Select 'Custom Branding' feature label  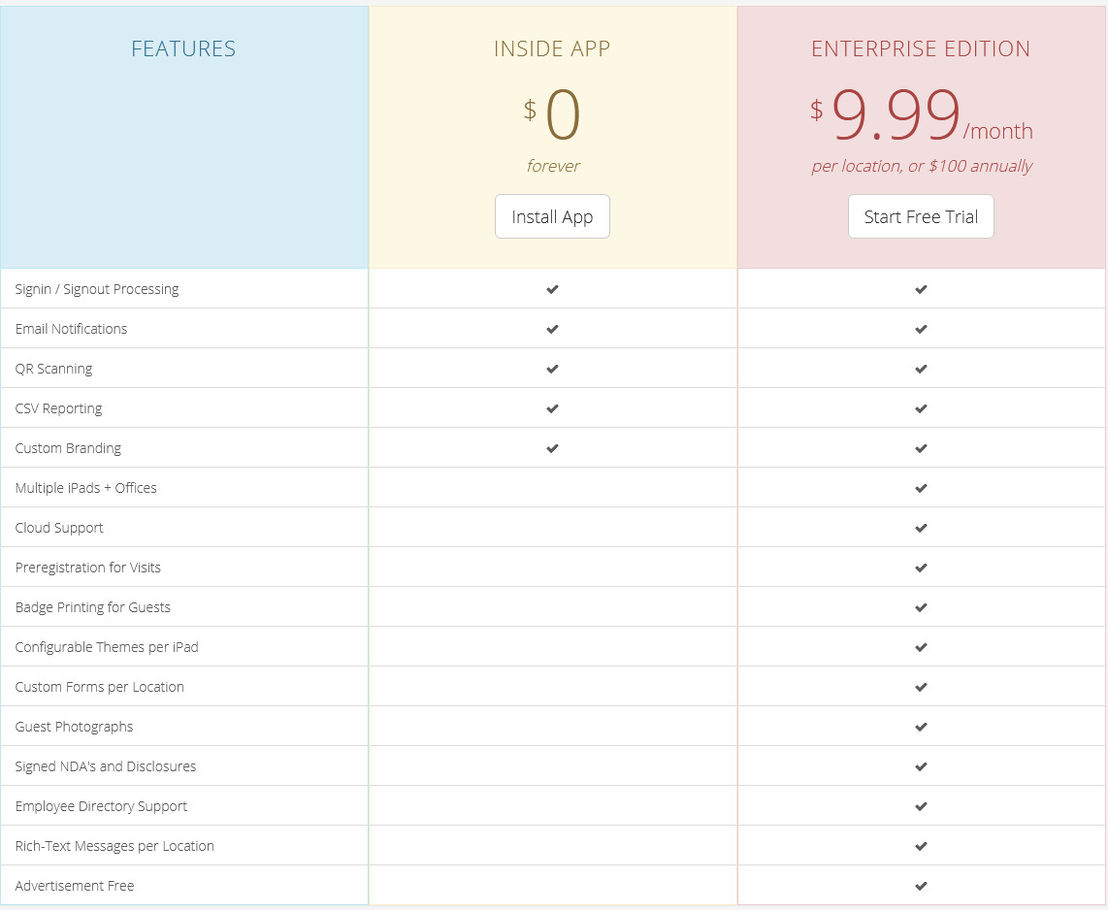coord(68,448)
